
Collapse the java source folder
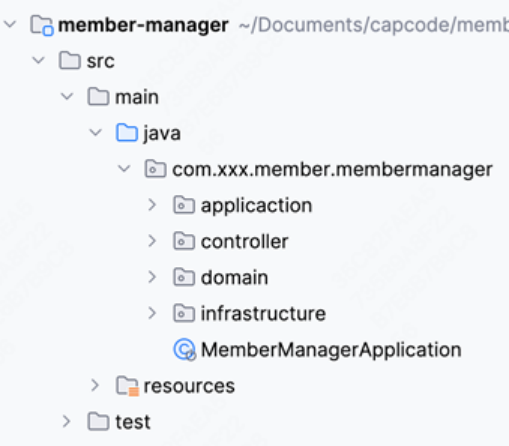[96, 133]
